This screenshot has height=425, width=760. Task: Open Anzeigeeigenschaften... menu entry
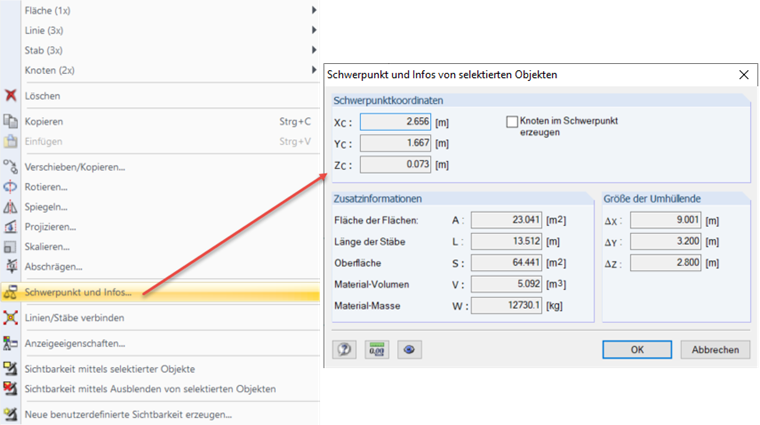click(160, 343)
